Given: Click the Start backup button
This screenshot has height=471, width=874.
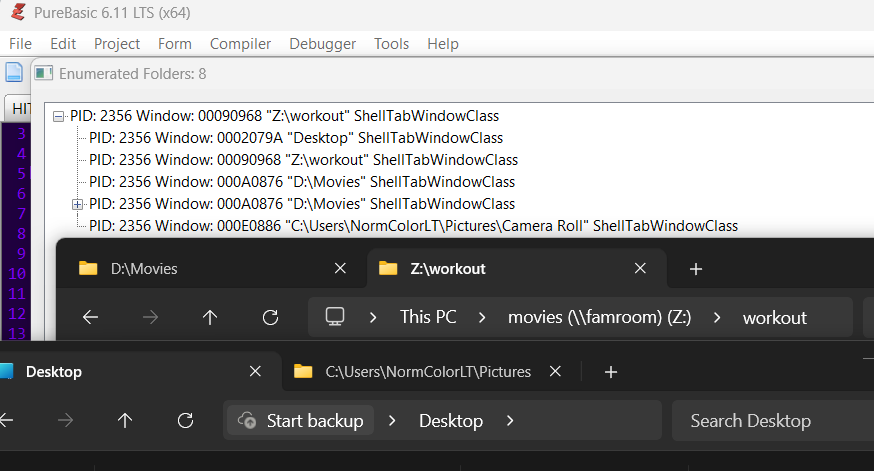Looking at the screenshot, I should [300, 420].
